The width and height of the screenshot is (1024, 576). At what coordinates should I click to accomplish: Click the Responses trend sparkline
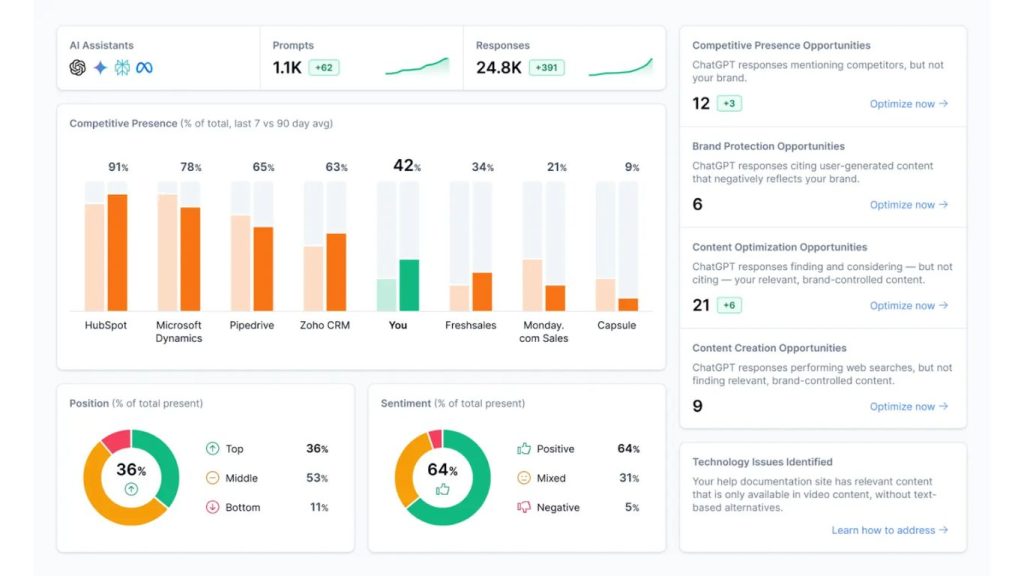tap(620, 67)
